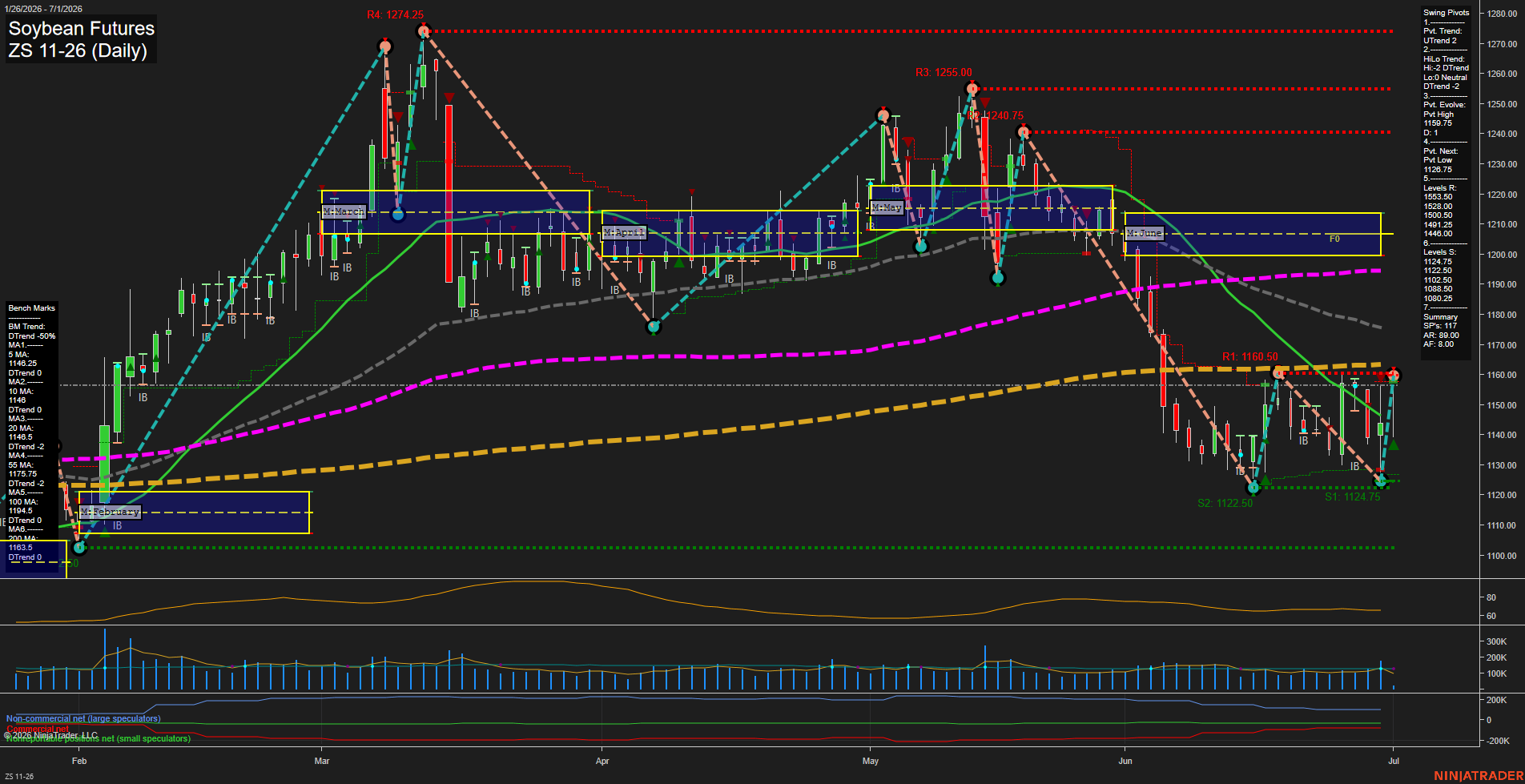Click the 55 MA: 1175.75 entry
The image size is (1525, 784).
(22, 469)
